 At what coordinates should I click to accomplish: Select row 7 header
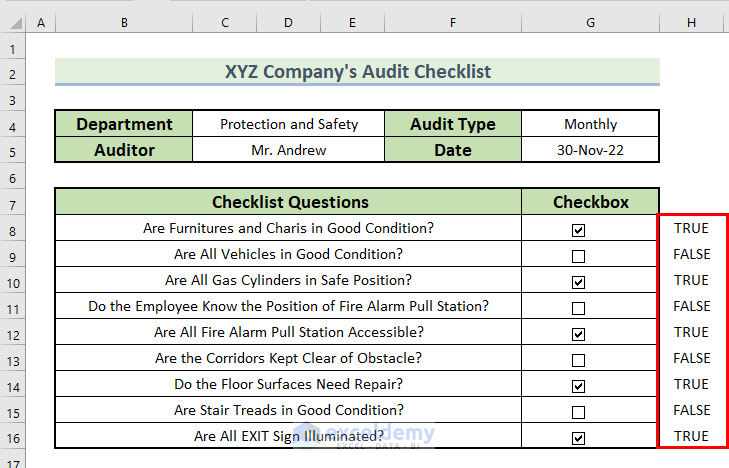pyautogui.click(x=13, y=203)
